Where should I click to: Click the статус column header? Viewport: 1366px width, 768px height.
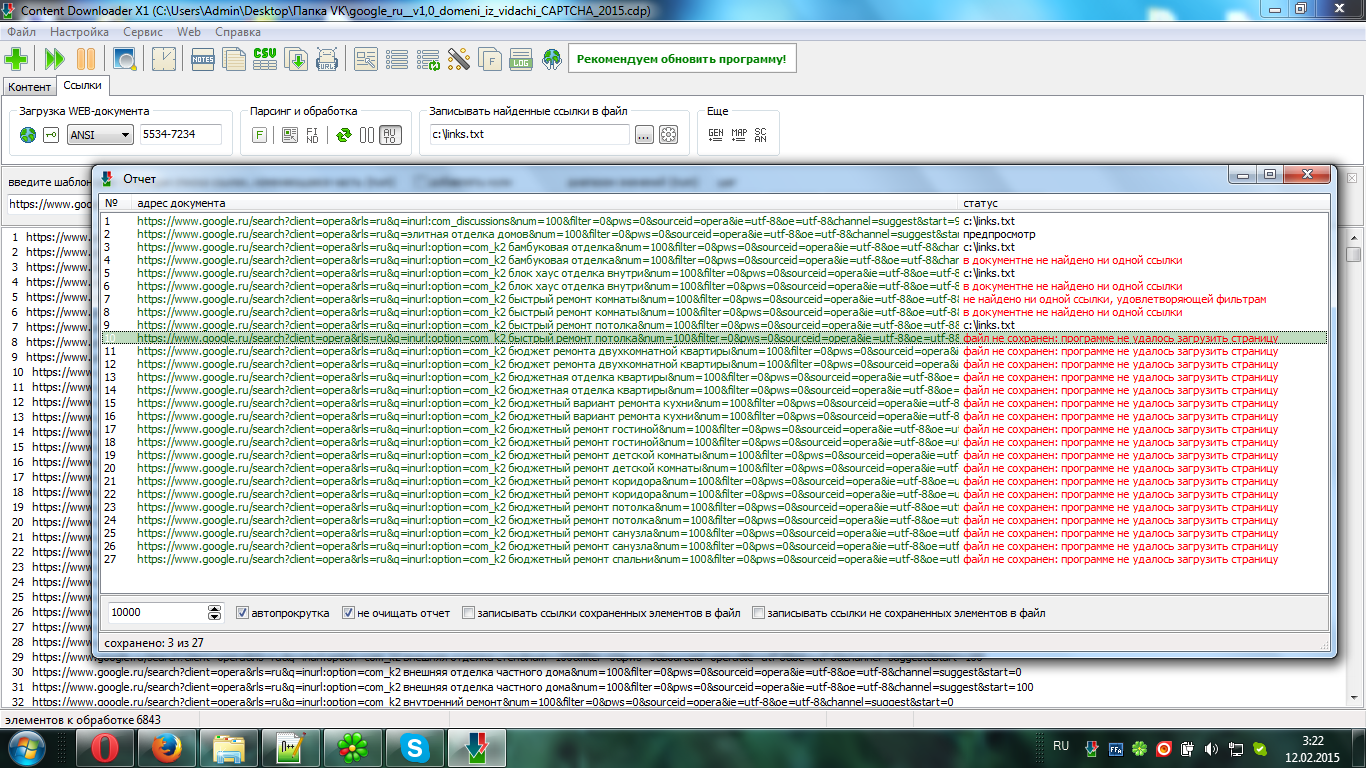tap(1145, 203)
